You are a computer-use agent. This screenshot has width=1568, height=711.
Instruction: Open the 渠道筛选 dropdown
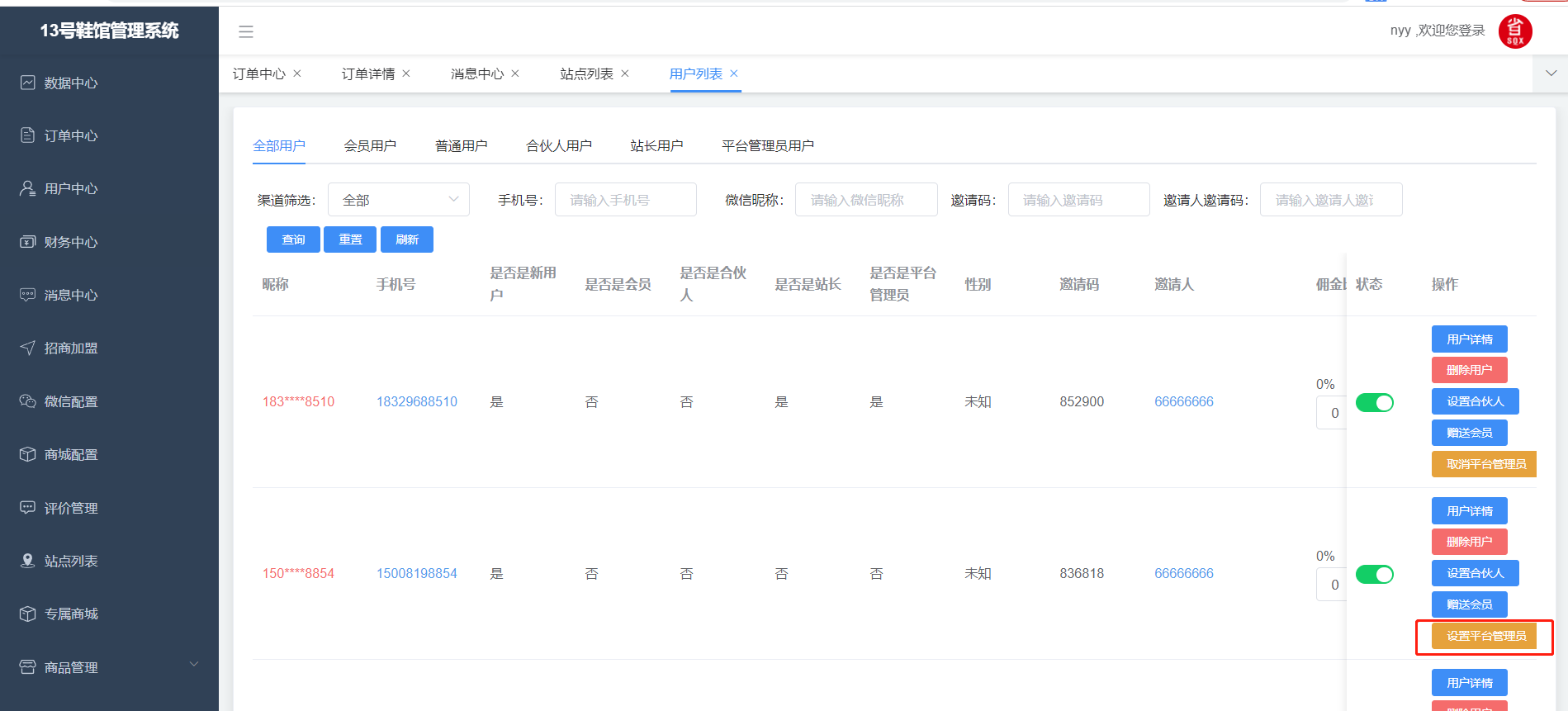(x=399, y=200)
